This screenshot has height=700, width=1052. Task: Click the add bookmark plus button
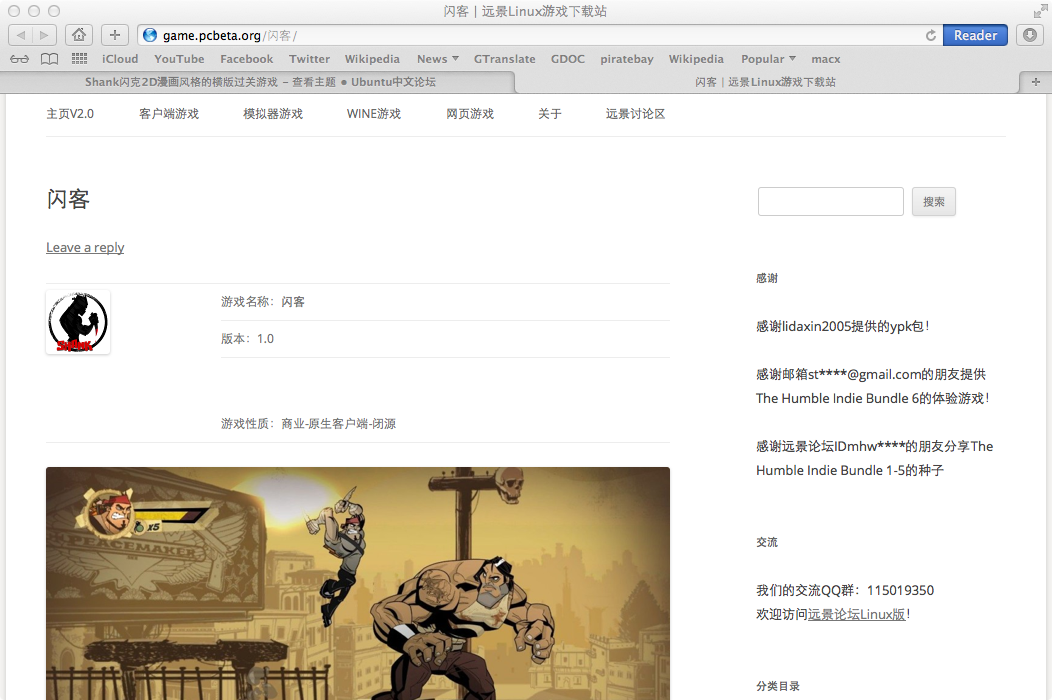(115, 35)
